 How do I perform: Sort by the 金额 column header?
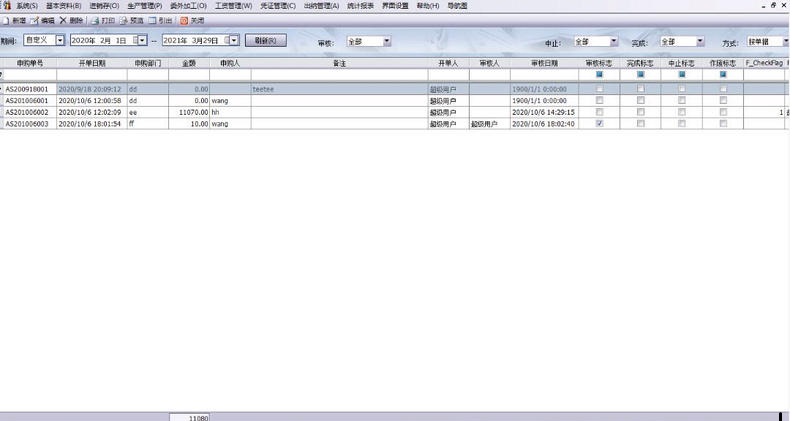(x=189, y=63)
